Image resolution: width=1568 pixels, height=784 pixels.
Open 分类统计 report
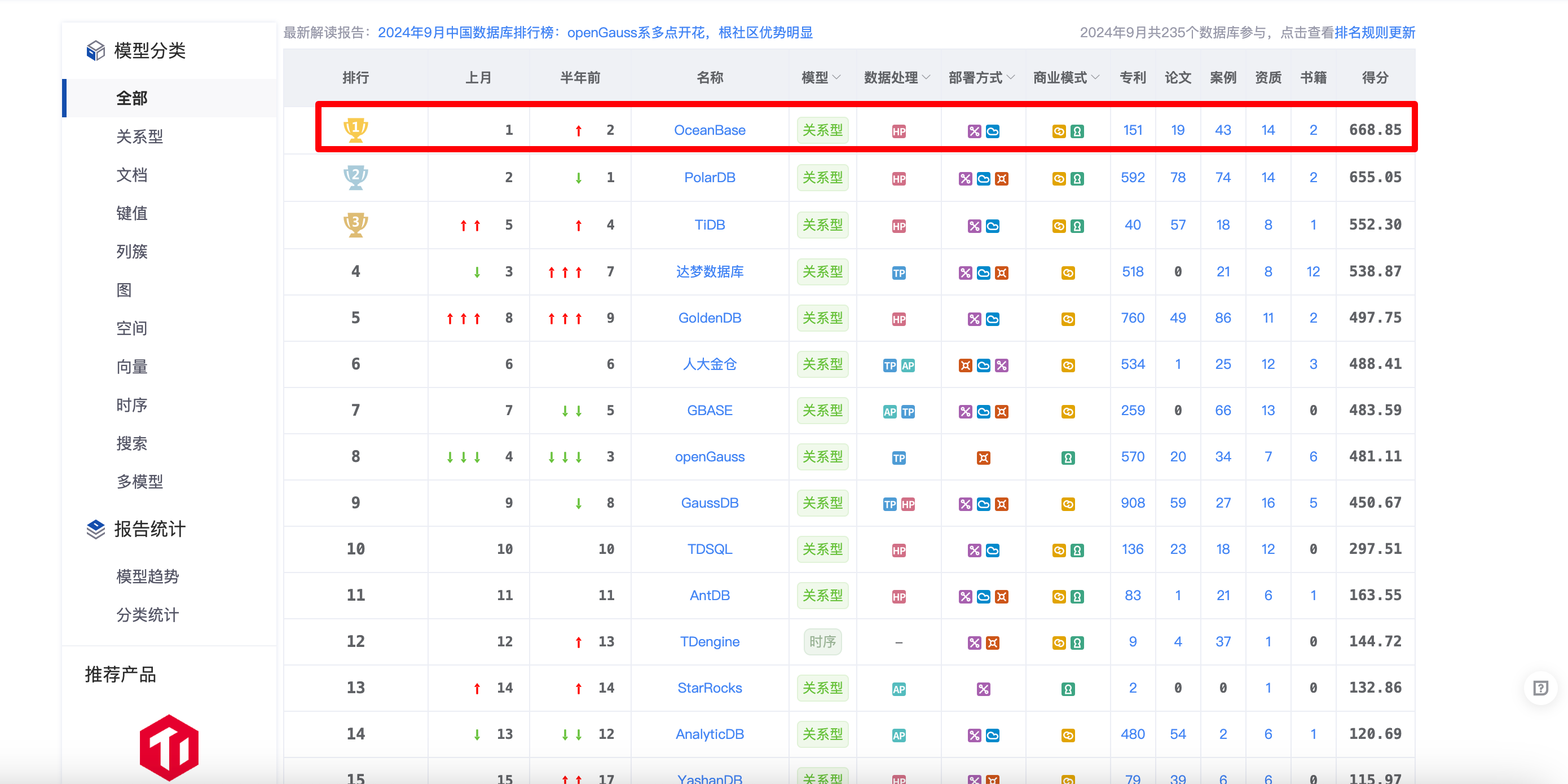point(148,614)
